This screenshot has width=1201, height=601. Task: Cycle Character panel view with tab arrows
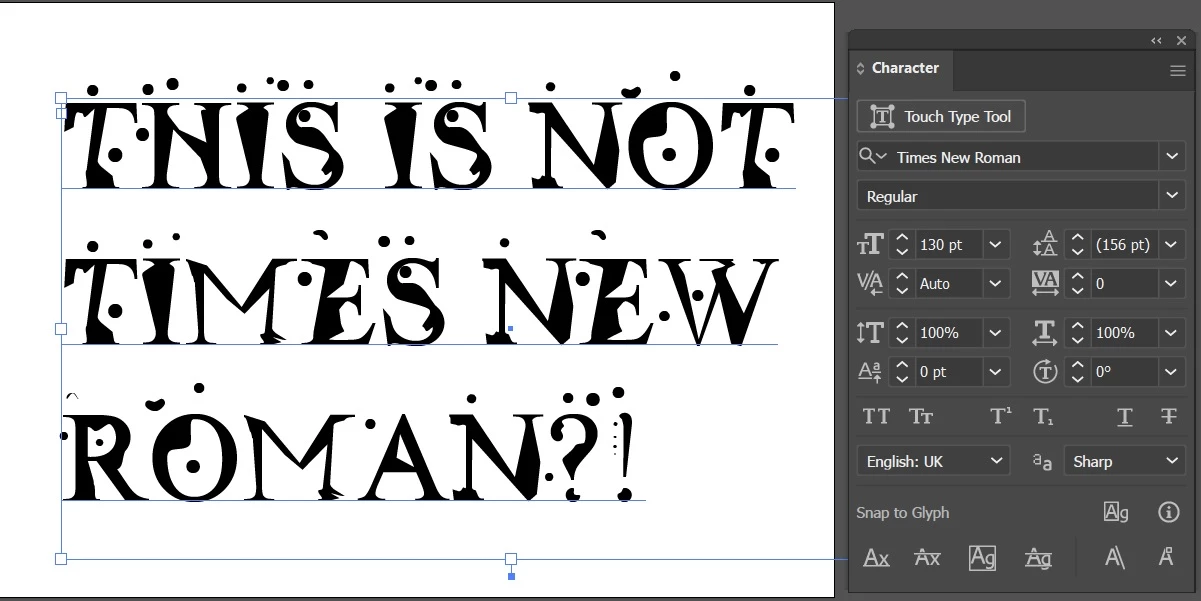click(860, 69)
